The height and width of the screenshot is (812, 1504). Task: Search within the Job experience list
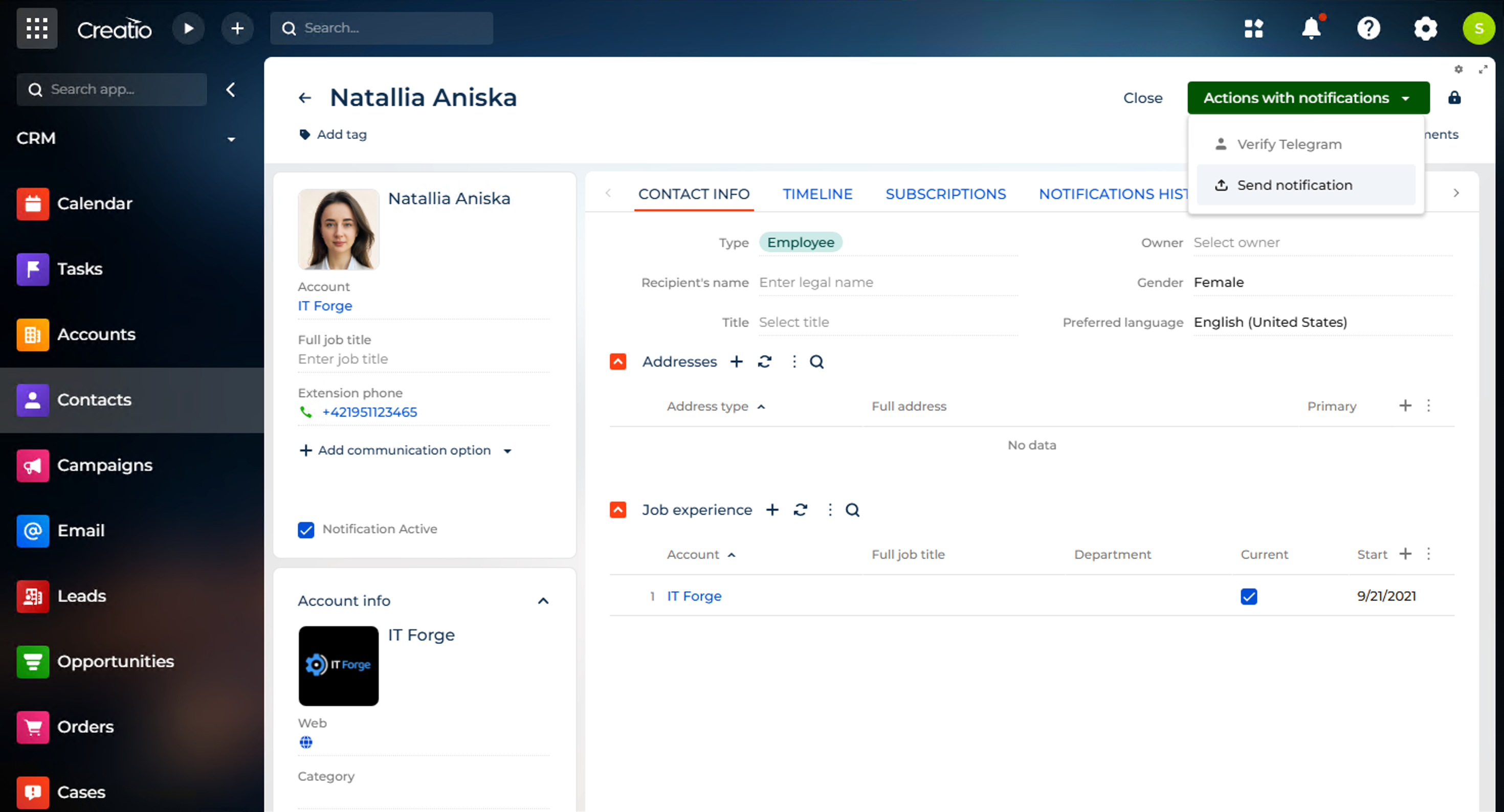852,510
